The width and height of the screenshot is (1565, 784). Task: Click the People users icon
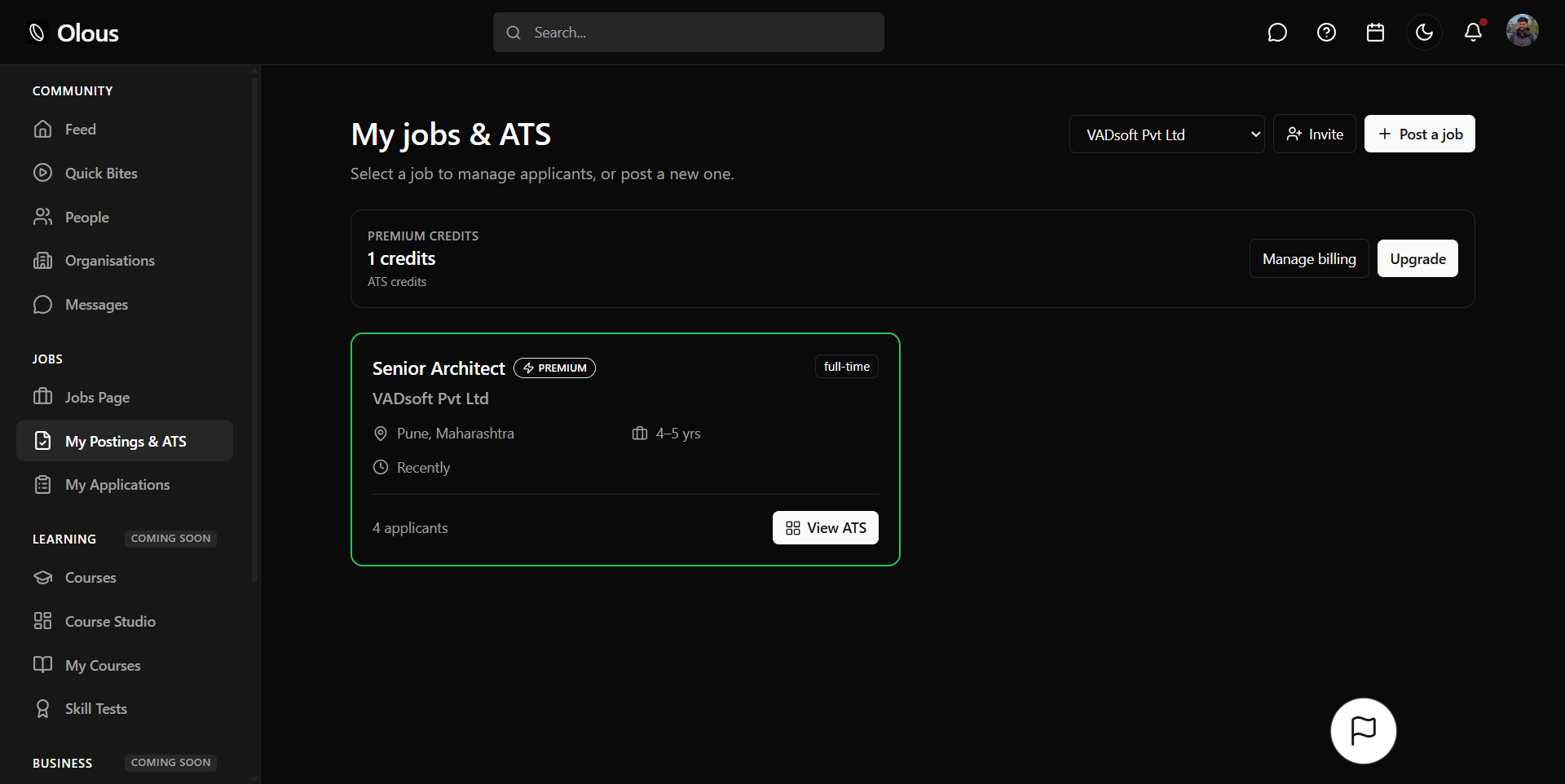pos(42,218)
